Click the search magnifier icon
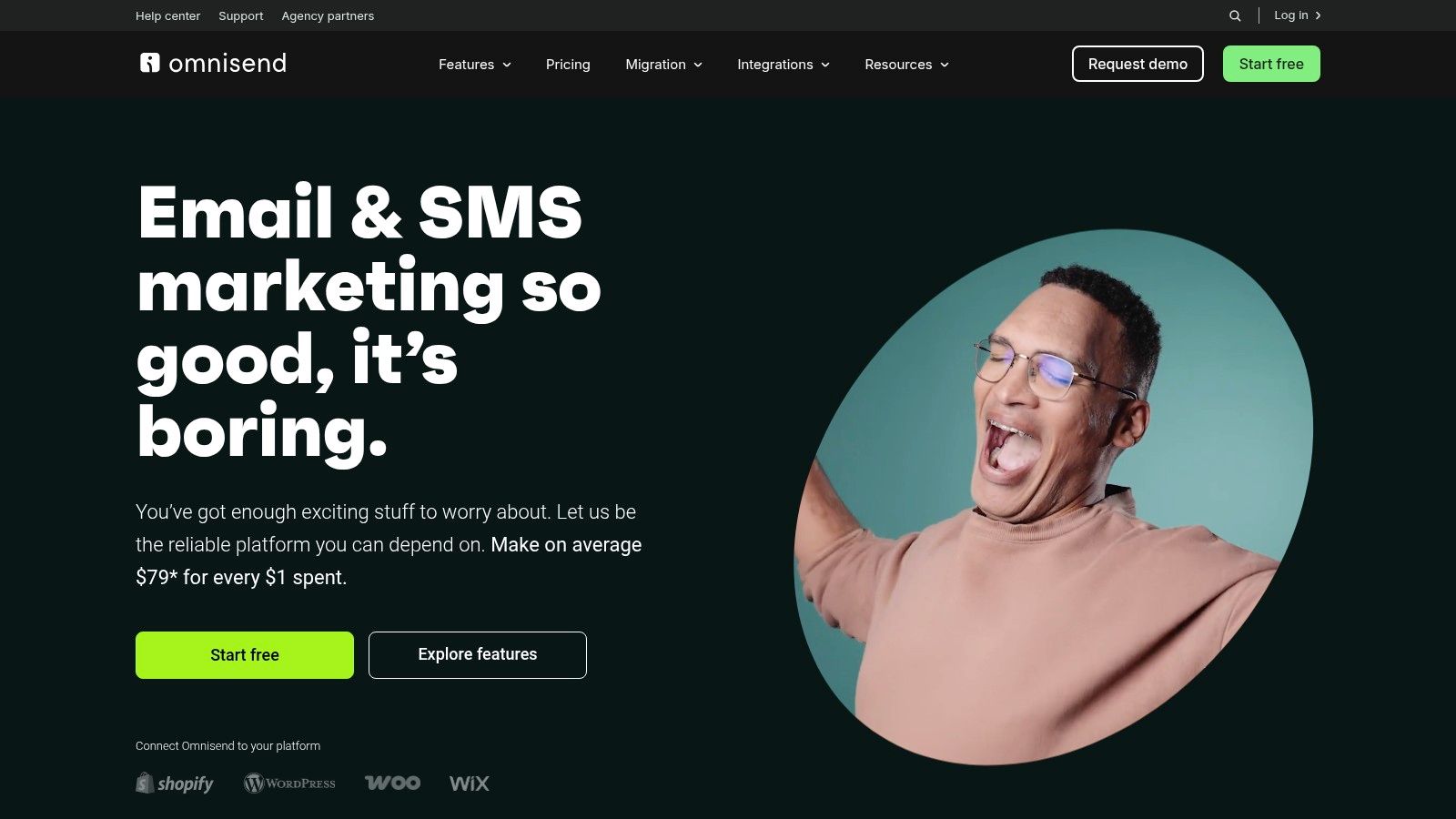1456x819 pixels. (1235, 15)
